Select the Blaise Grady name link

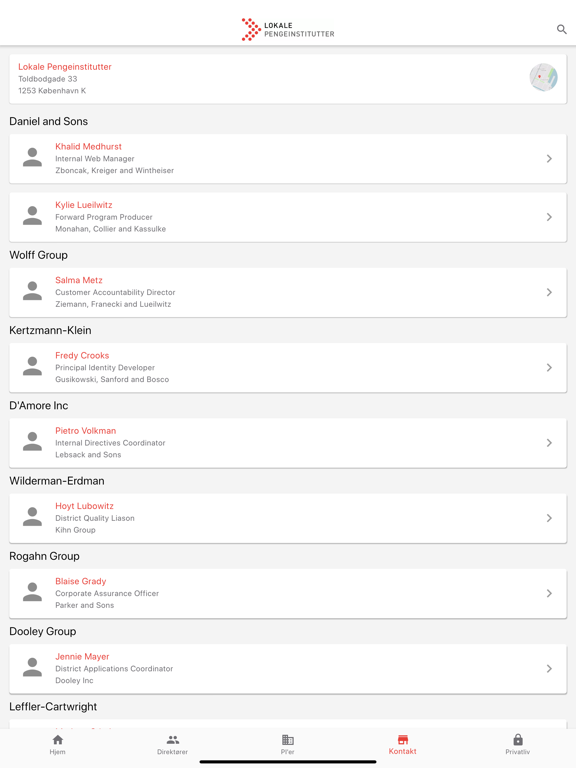point(81,581)
